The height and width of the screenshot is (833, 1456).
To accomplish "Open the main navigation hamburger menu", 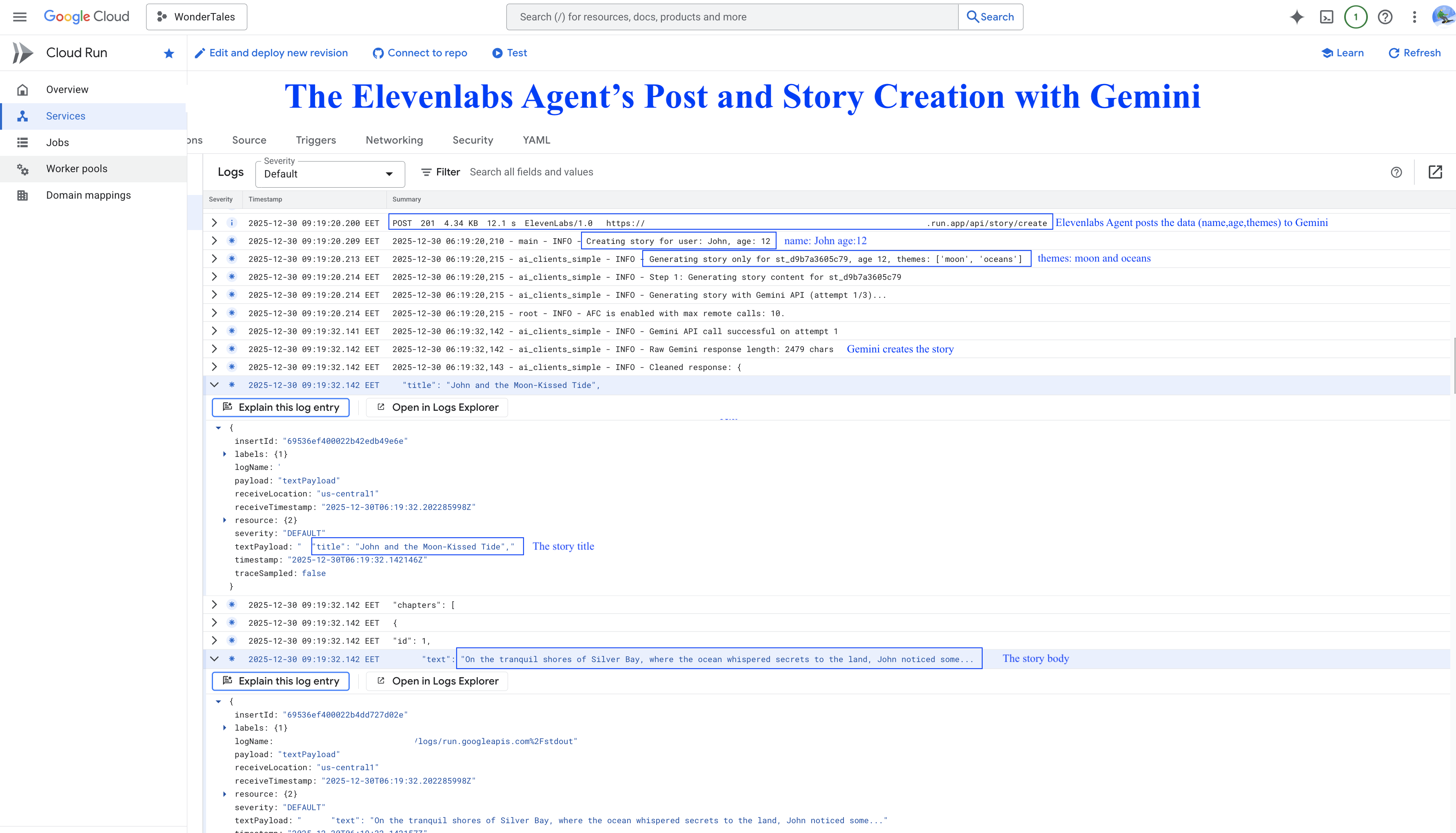I will tap(20, 17).
